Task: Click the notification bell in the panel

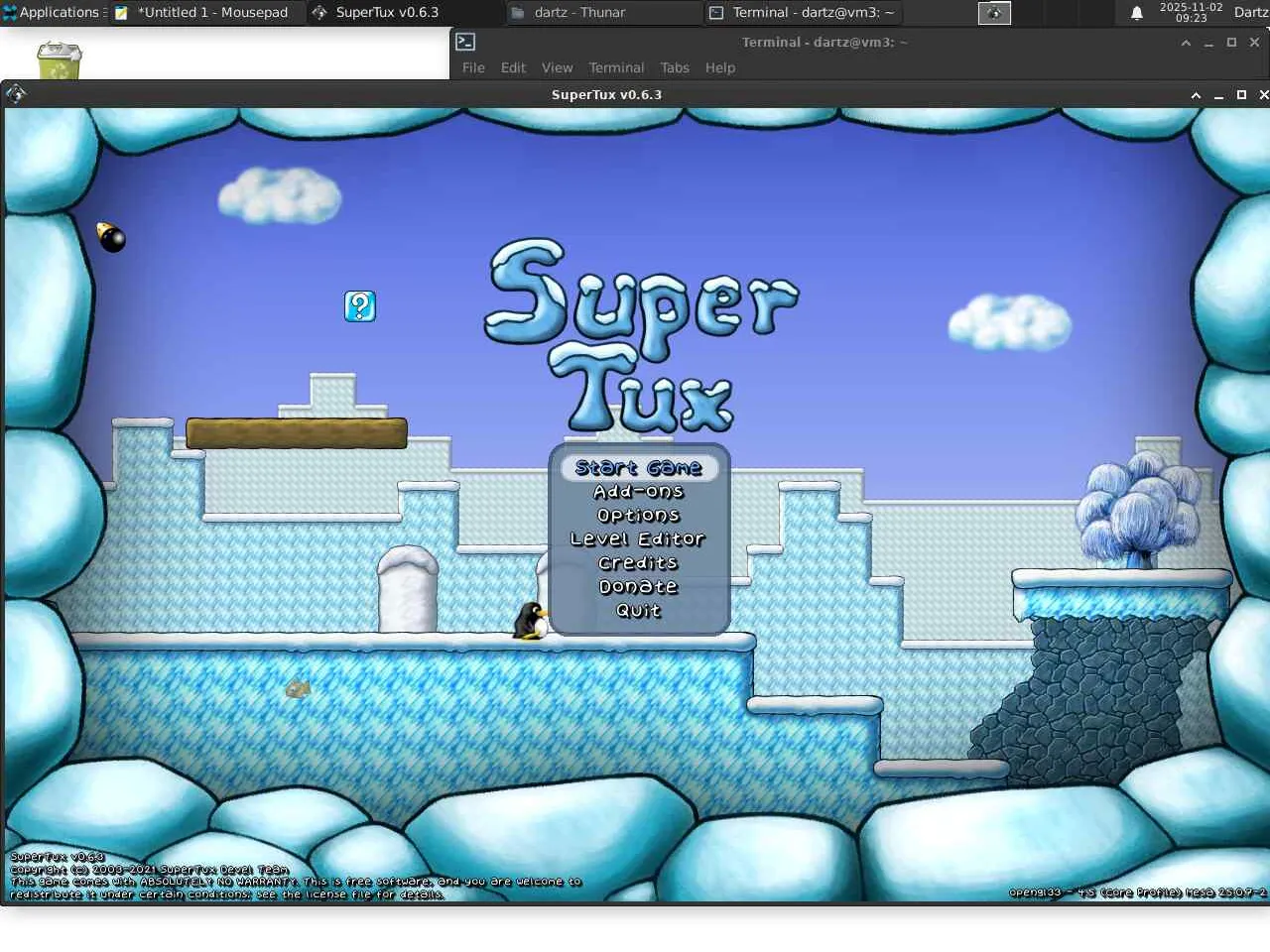Action: (x=1137, y=13)
